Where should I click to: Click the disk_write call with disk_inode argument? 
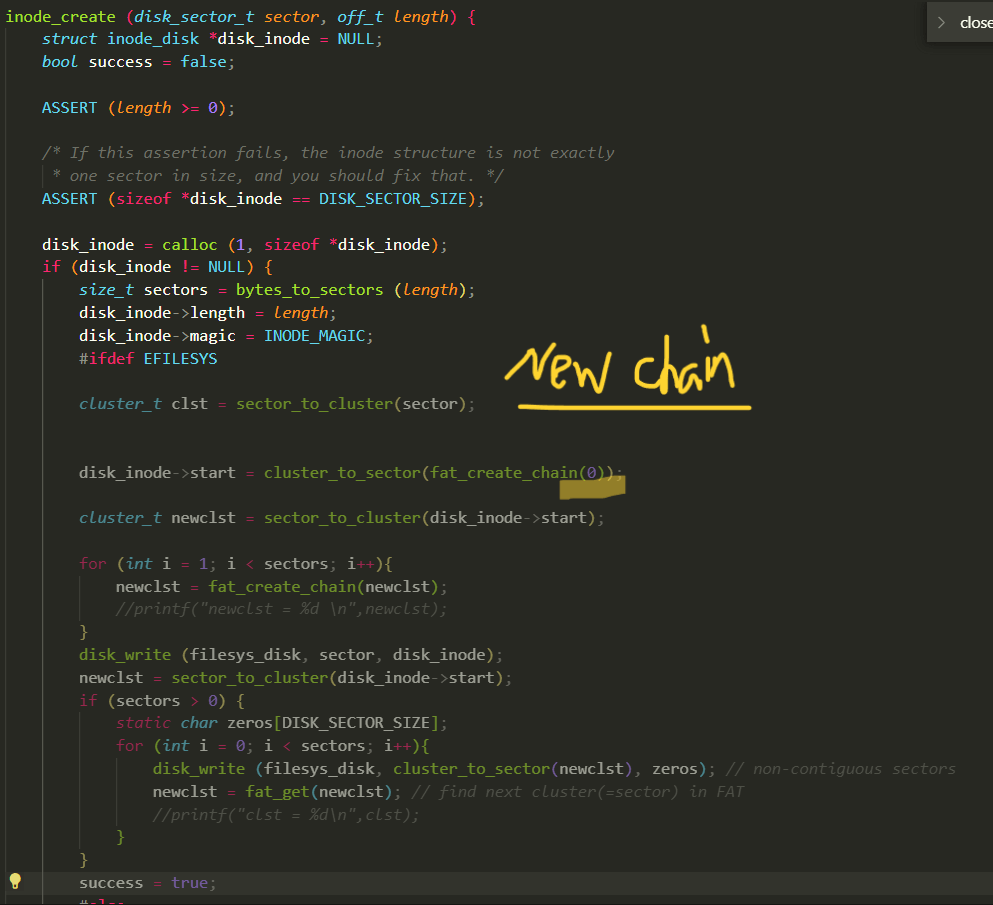click(290, 655)
